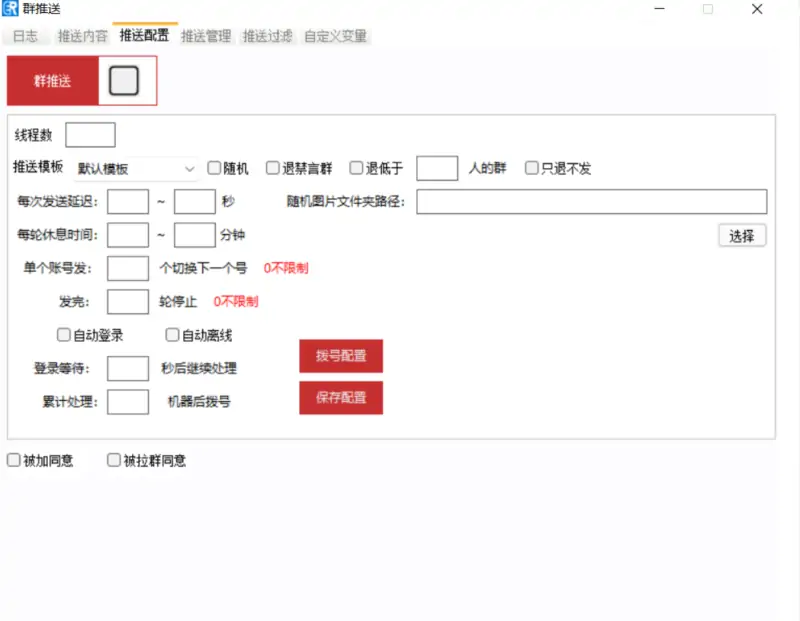Save settings with the 保存配置 button
This screenshot has height=621, width=800.
(x=341, y=397)
